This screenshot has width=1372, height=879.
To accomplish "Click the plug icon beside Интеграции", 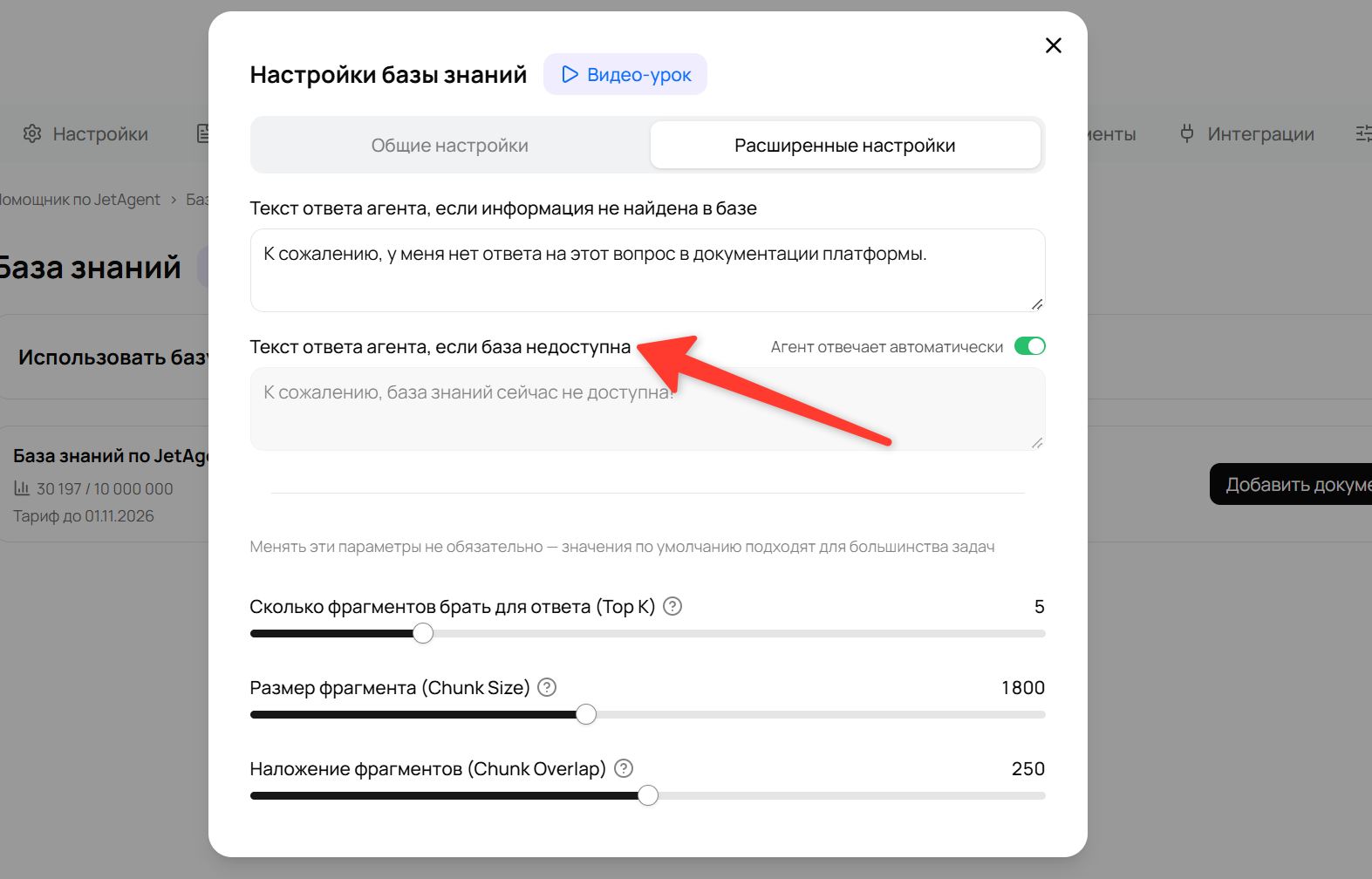I will (1187, 133).
